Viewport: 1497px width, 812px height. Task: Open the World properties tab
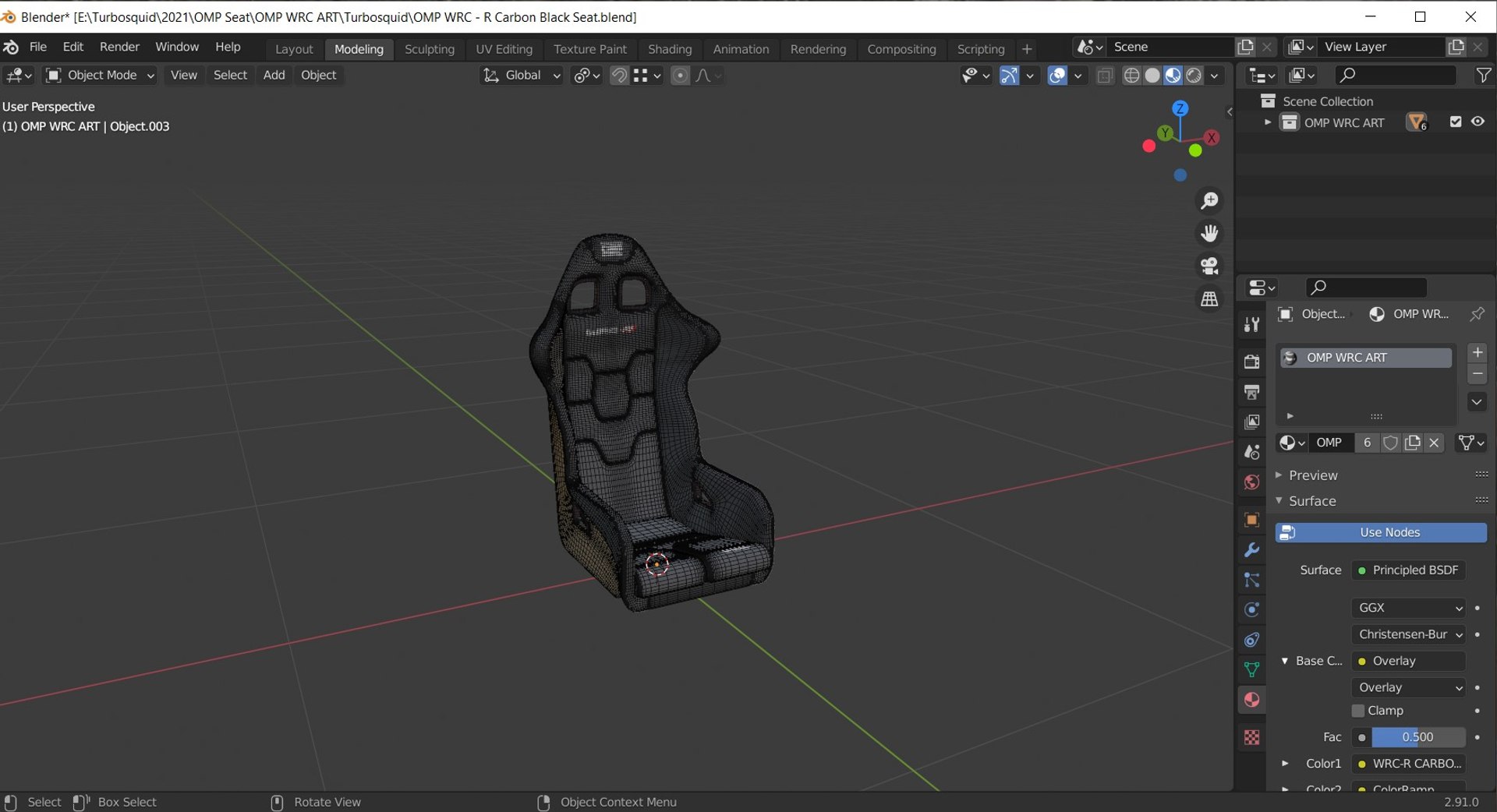coord(1251,482)
